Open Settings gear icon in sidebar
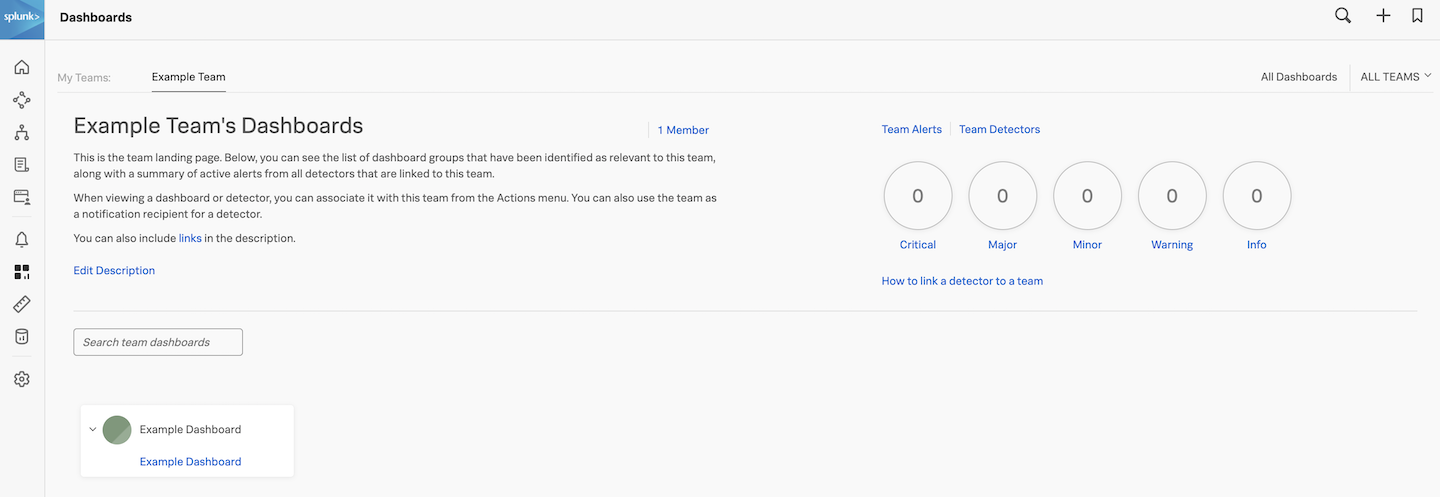The width and height of the screenshot is (1440, 497). click(x=22, y=379)
